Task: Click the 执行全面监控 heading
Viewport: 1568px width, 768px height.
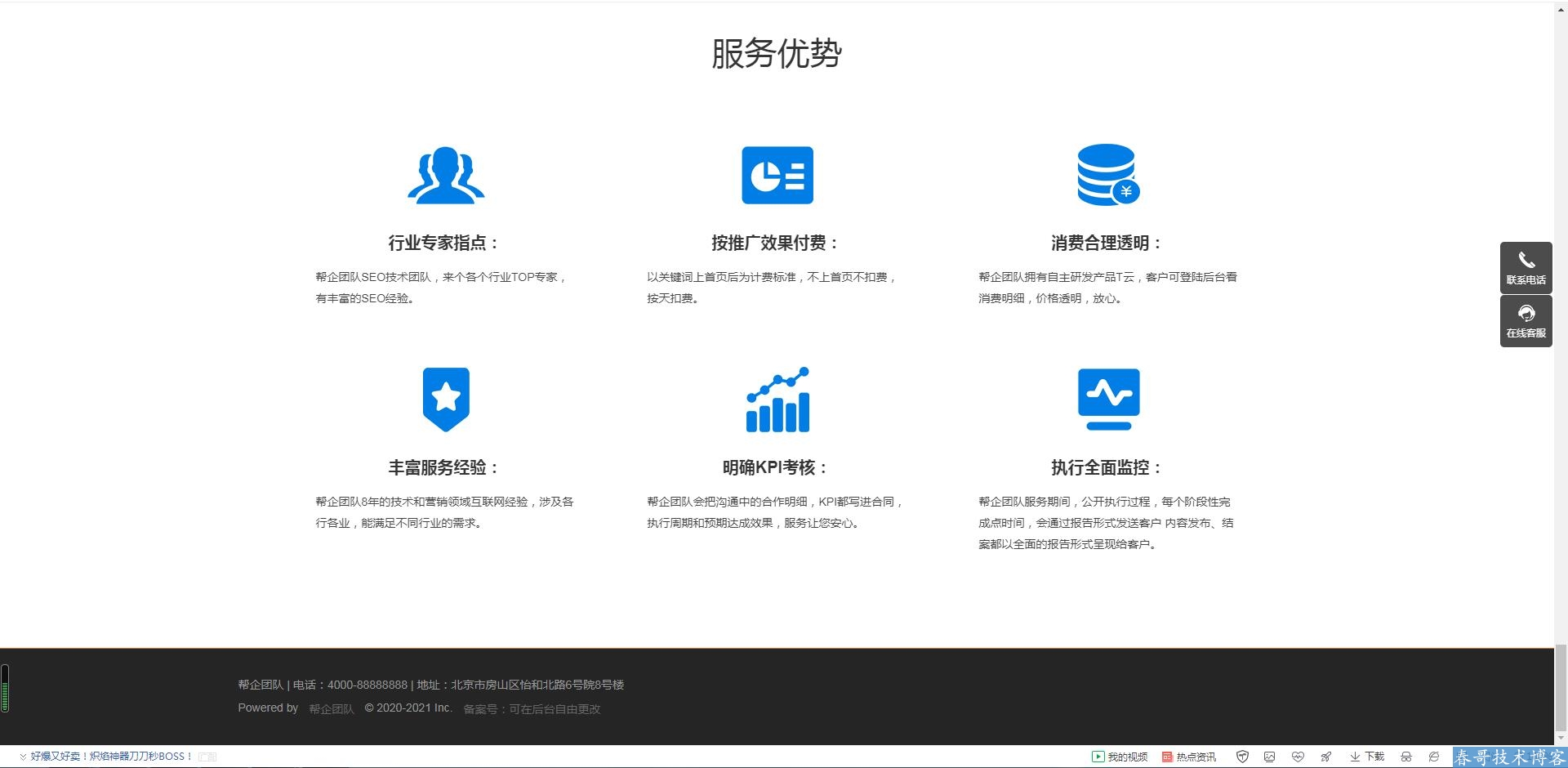Action: point(1107,467)
